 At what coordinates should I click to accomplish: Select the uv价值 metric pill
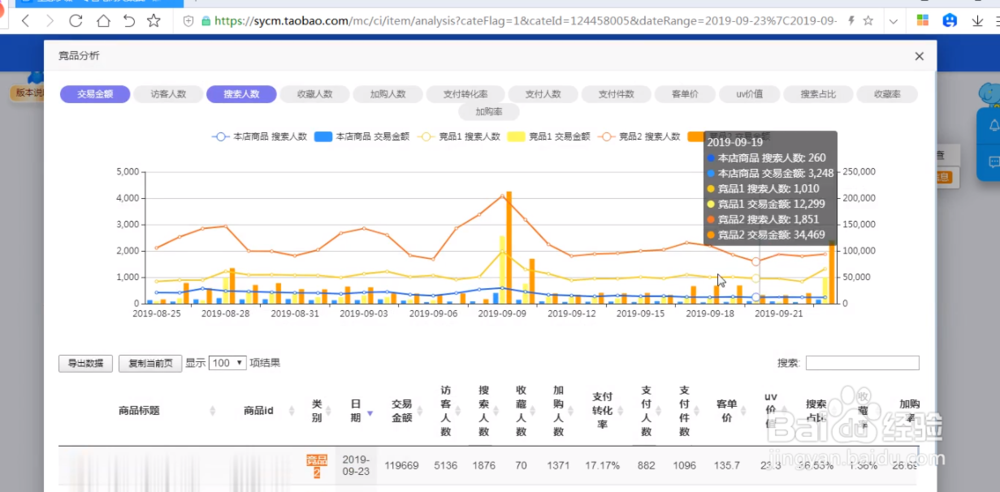749,94
